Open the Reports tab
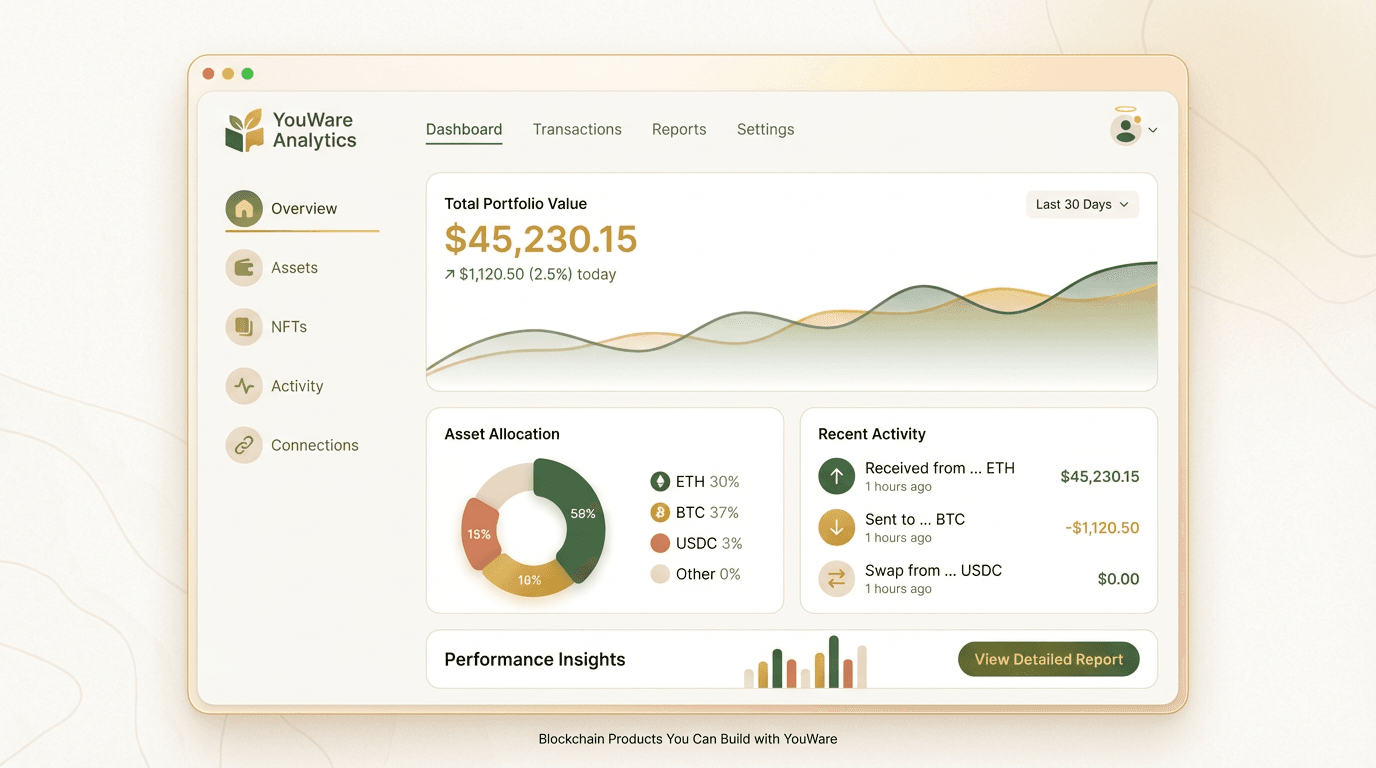 click(679, 130)
